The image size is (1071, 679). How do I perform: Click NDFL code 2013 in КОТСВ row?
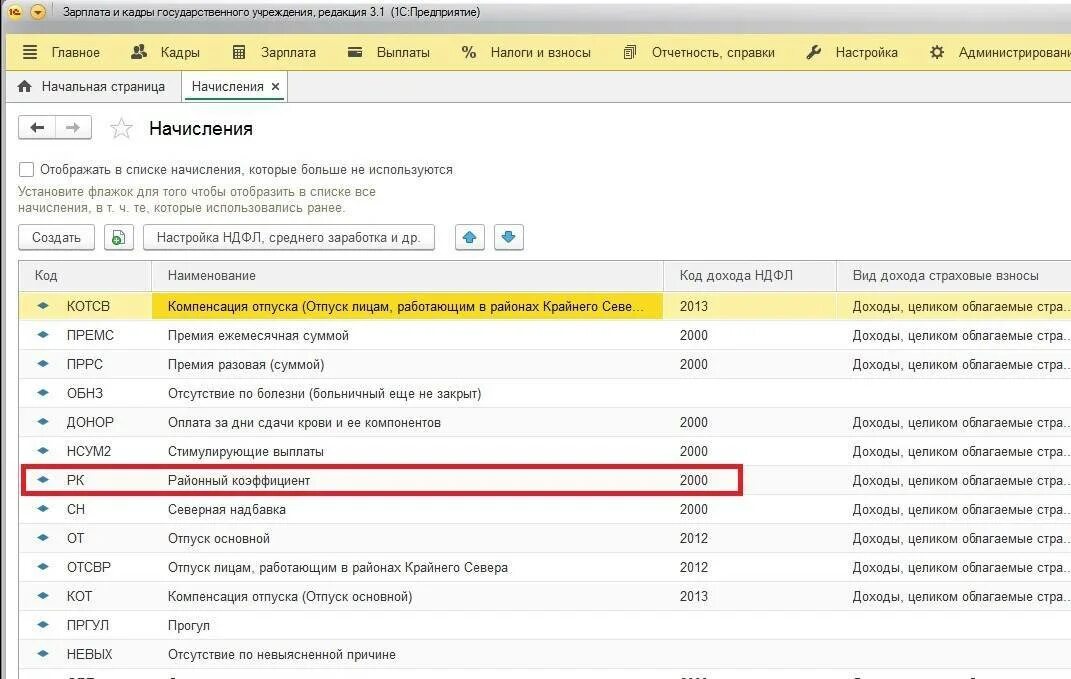coord(694,306)
